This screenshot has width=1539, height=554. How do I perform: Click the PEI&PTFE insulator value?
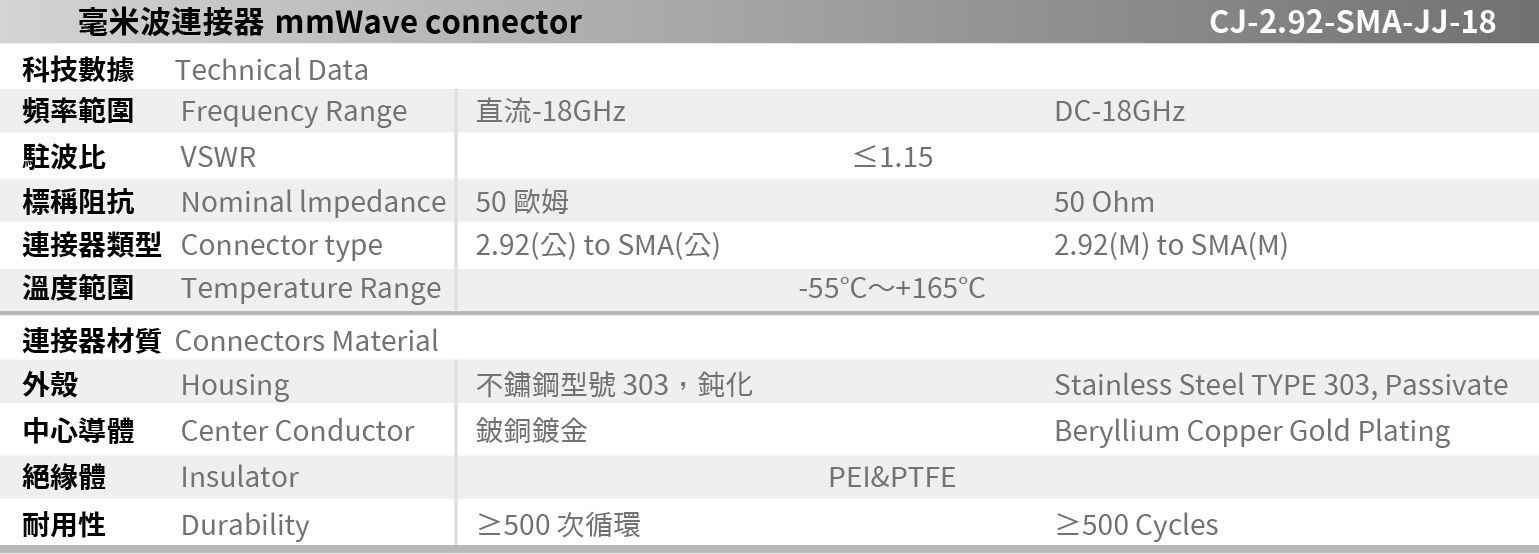pyautogui.click(x=891, y=477)
